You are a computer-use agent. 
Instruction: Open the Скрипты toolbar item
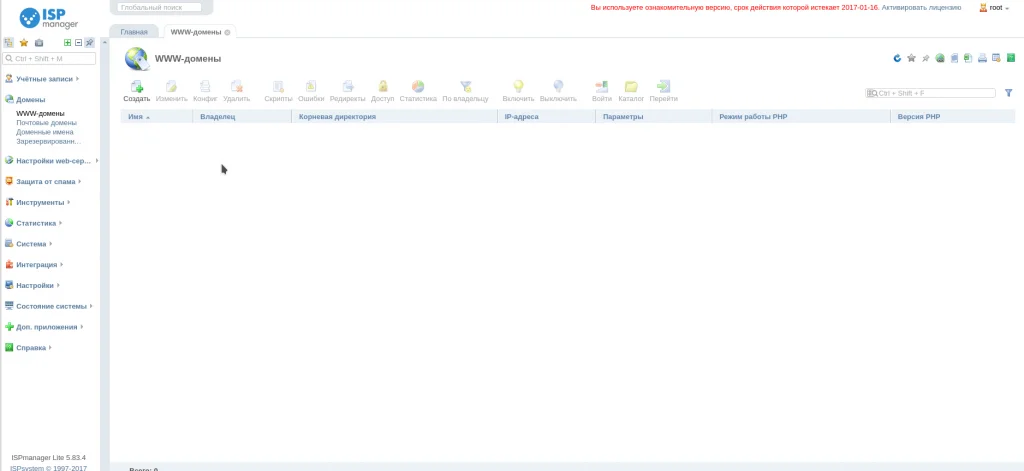[x=278, y=91]
